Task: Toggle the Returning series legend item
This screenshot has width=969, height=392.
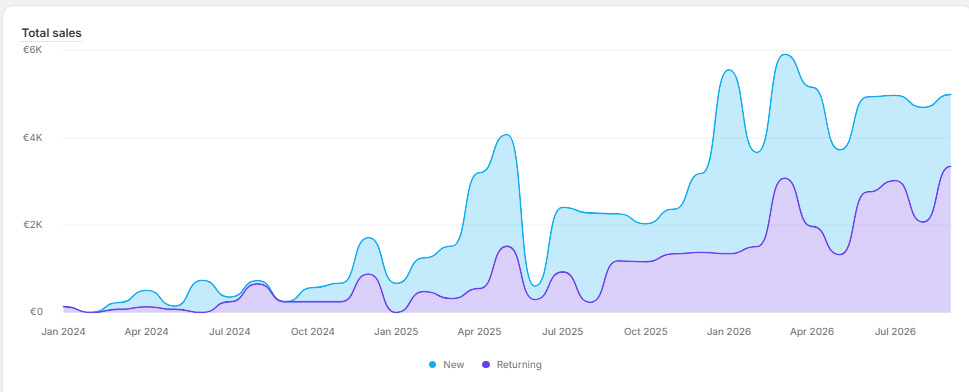Action: (512, 365)
